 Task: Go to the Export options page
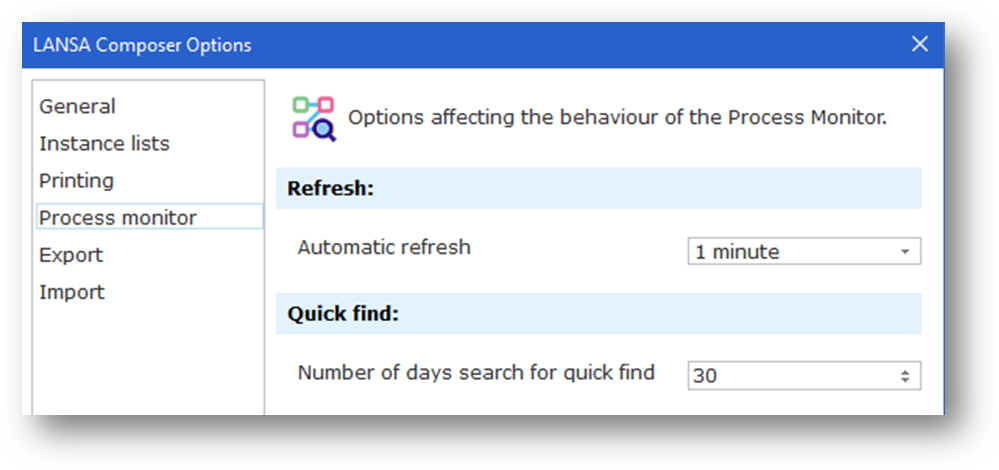71,255
